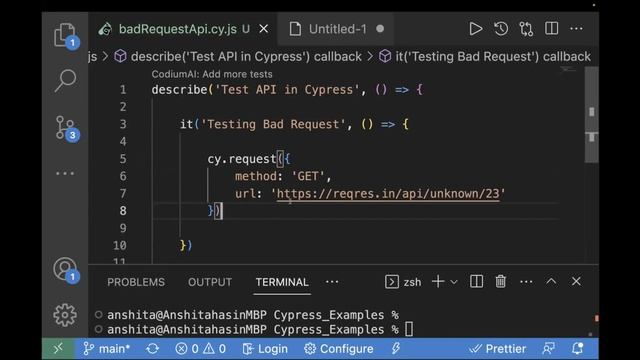The width and height of the screenshot is (640, 360).
Task: Open errors and warnings count
Action: 200,349
